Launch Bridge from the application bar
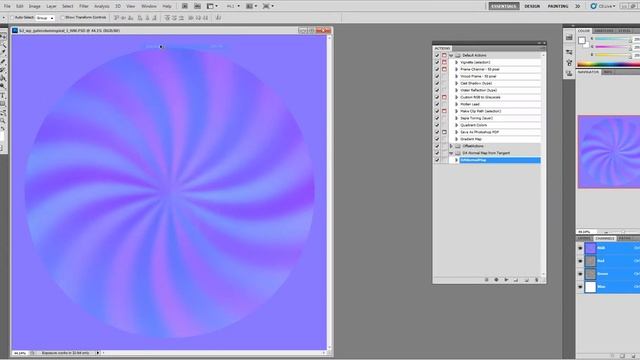 (x=184, y=6)
